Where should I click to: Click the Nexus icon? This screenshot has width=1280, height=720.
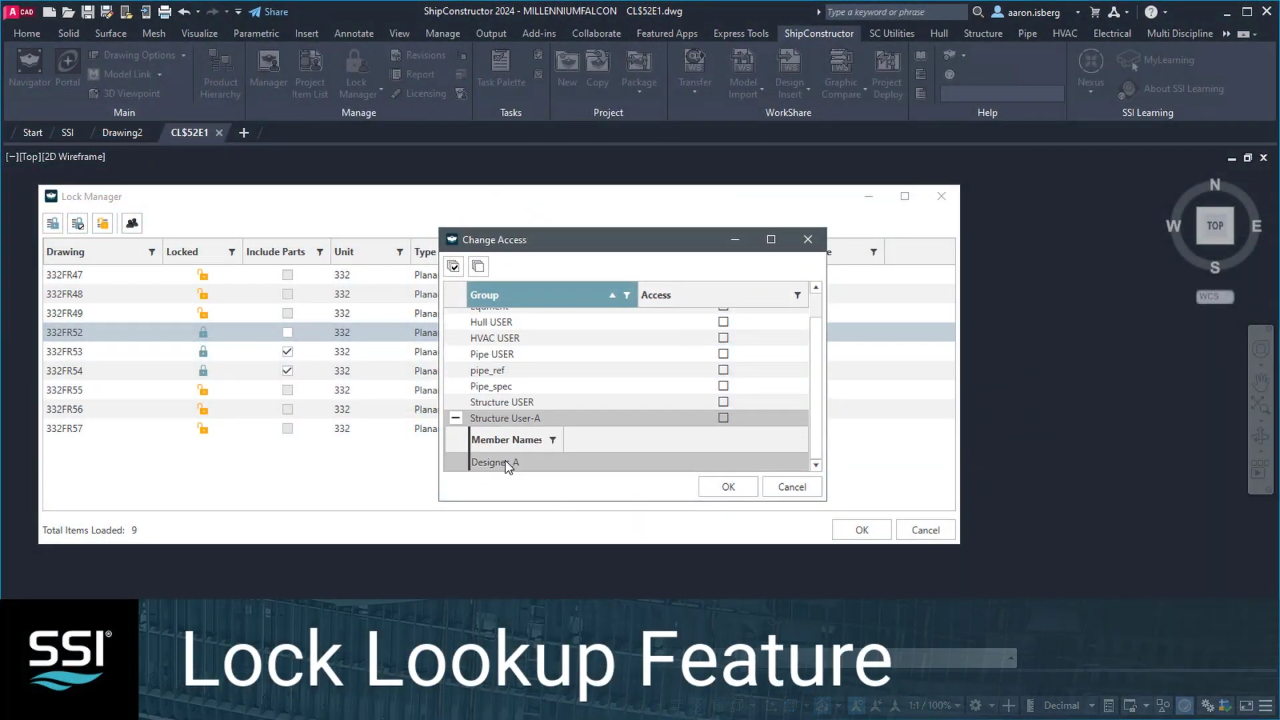(x=1091, y=70)
